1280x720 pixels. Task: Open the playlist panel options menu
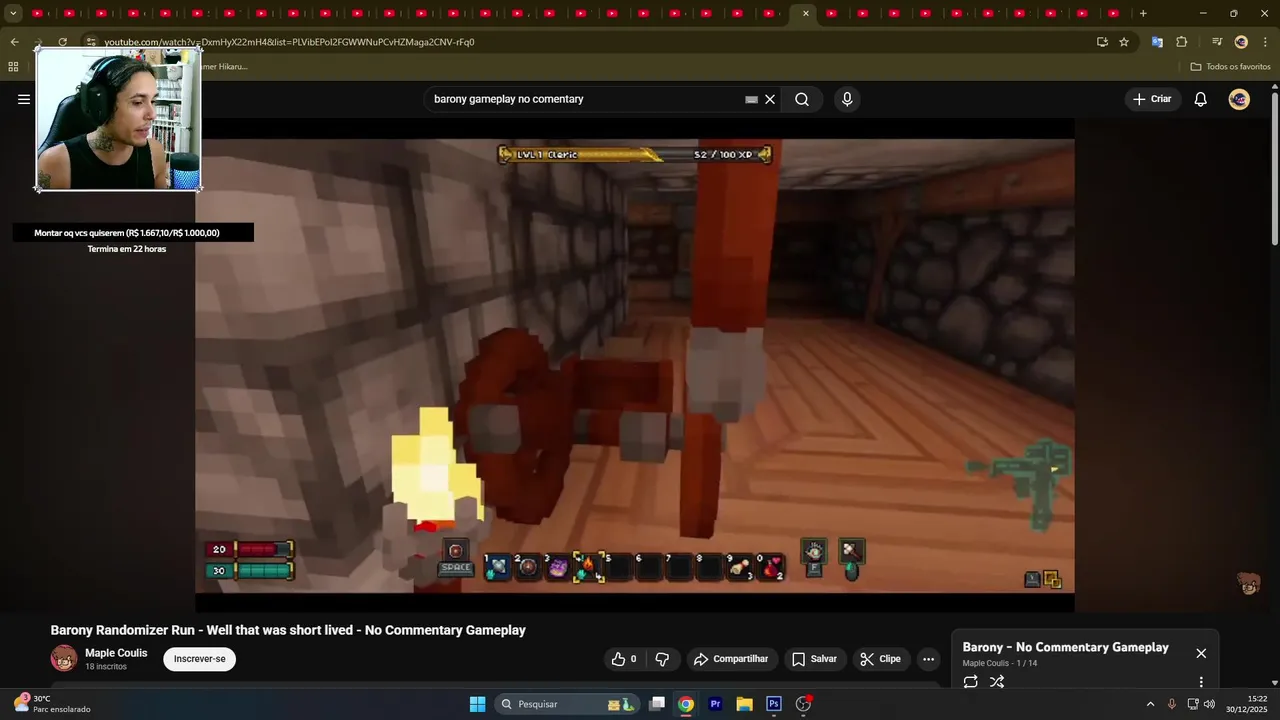click(1201, 682)
